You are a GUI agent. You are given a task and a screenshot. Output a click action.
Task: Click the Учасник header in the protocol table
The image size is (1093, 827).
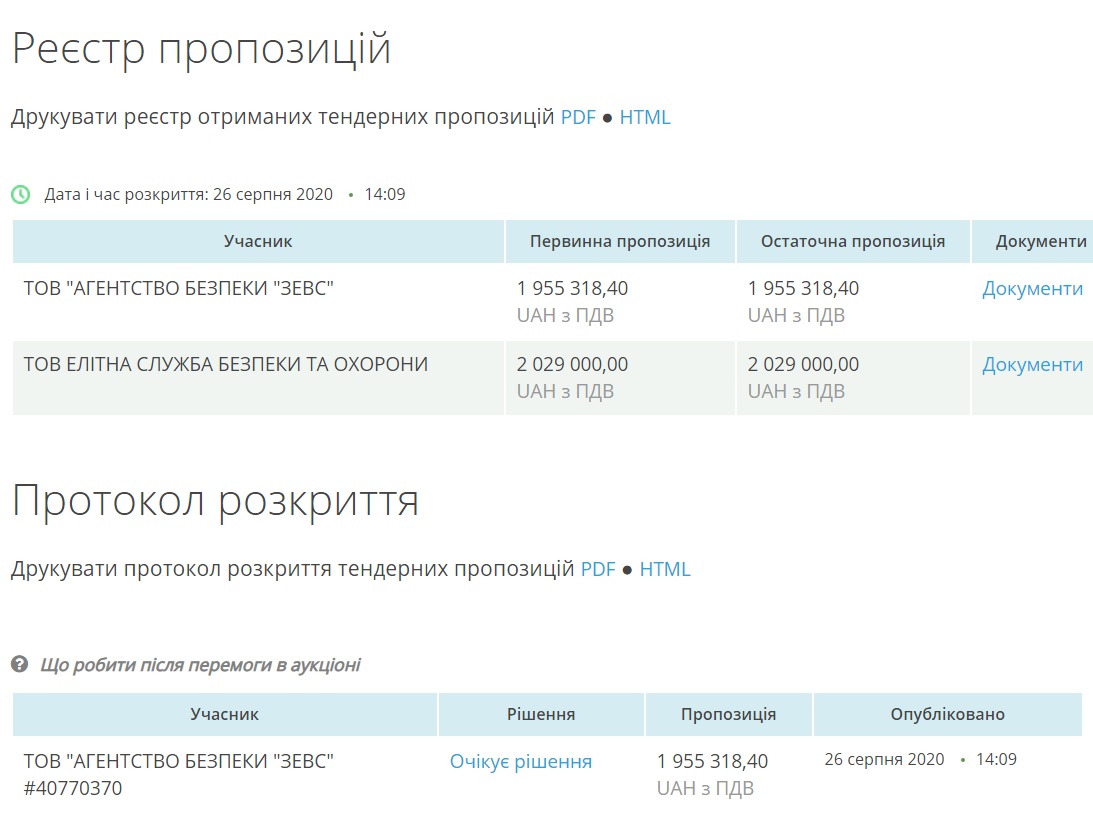coord(224,714)
